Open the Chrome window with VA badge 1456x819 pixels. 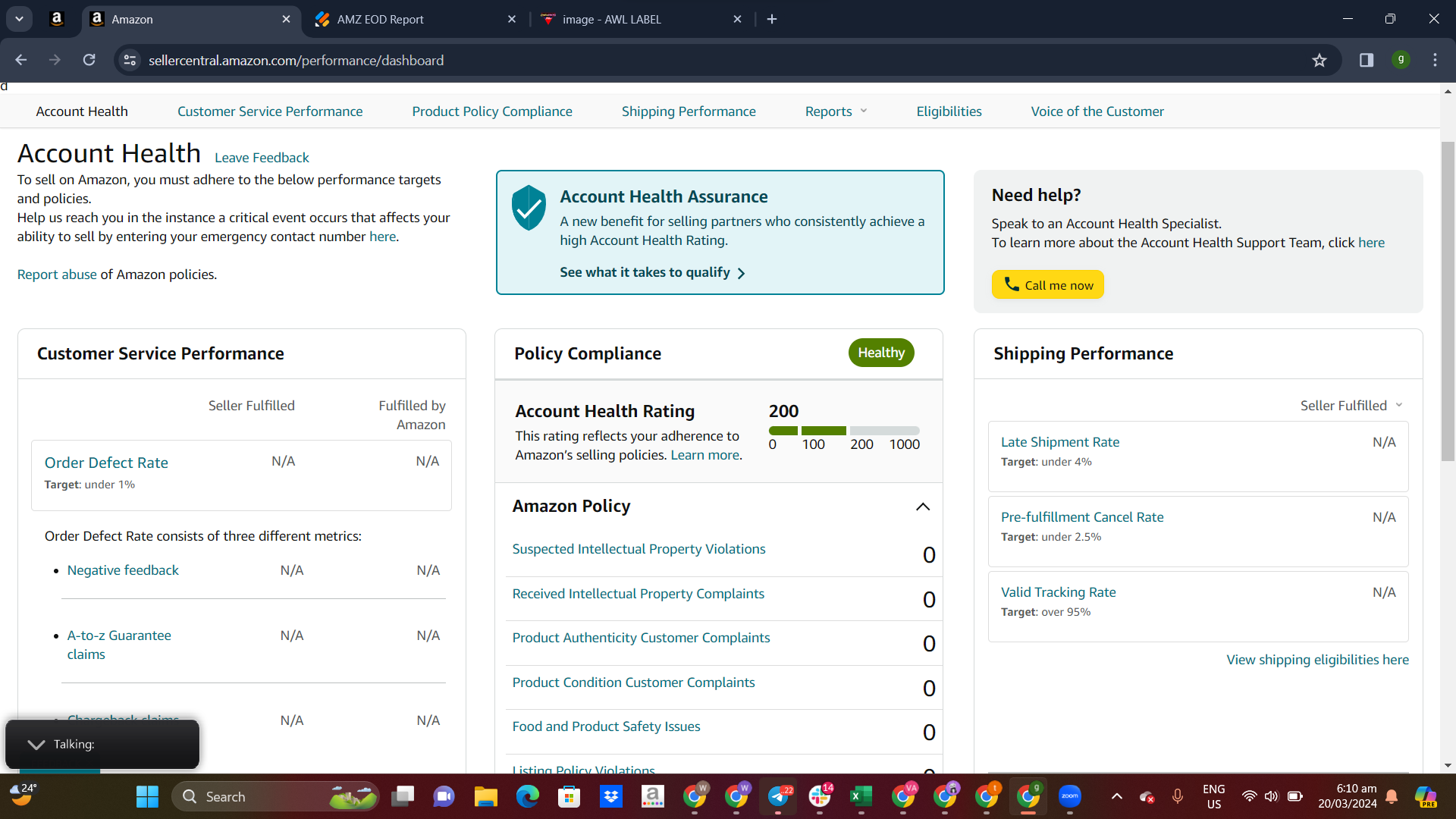903,796
